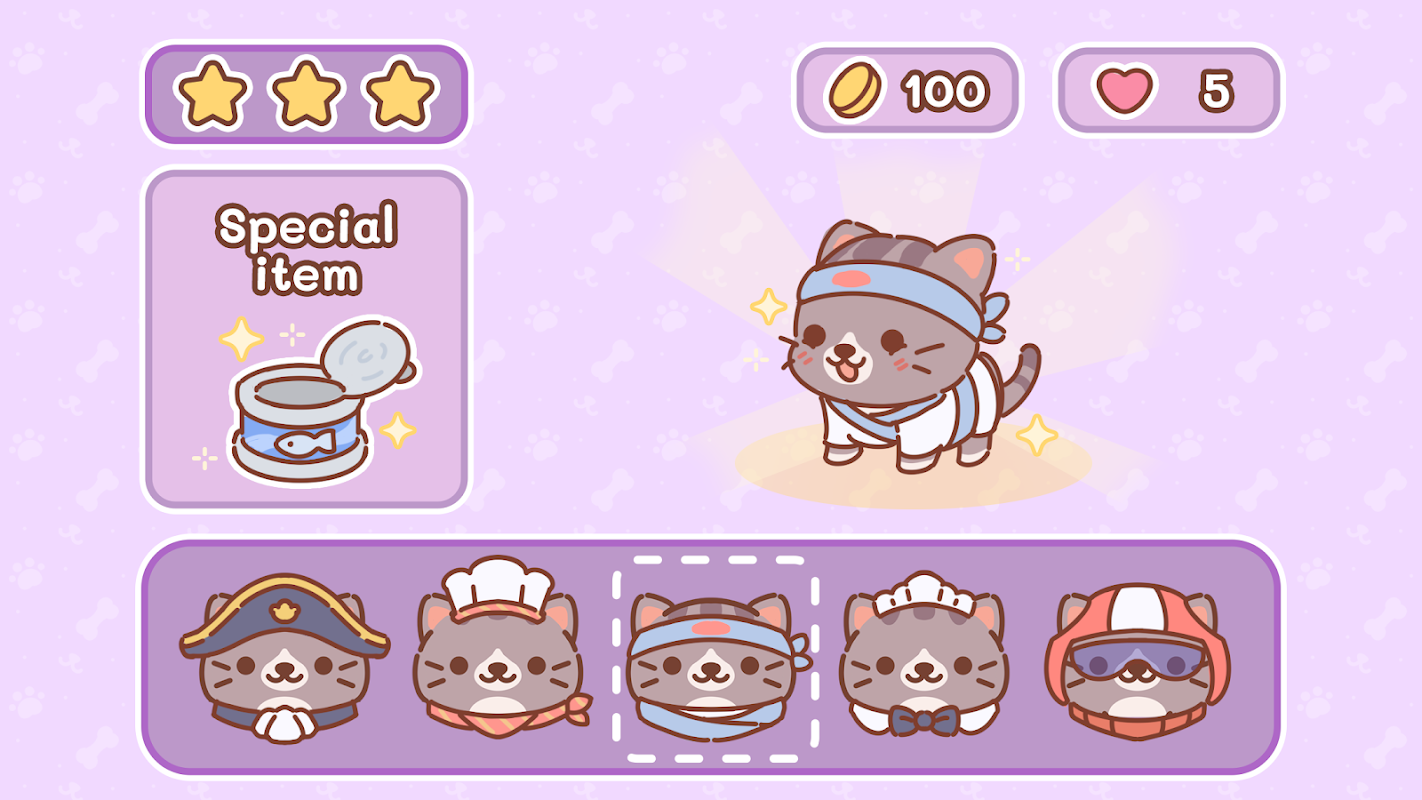Choose the red racing helmet cat
Viewport: 1422px width, 800px height.
pyautogui.click(x=1138, y=661)
